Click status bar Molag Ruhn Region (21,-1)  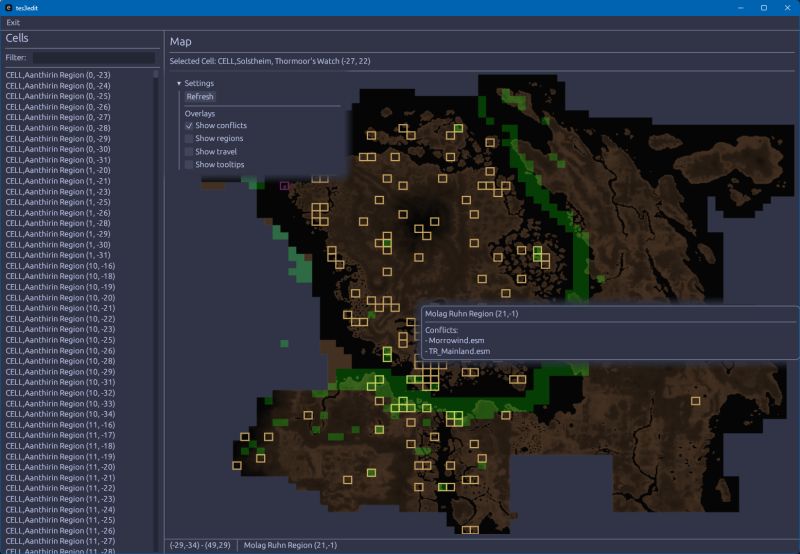(290, 545)
